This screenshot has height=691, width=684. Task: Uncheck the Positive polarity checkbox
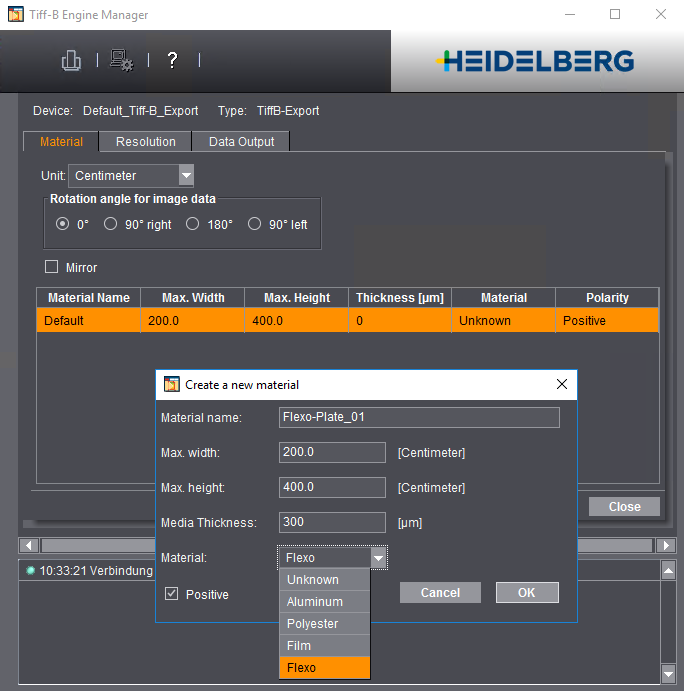[x=172, y=594]
